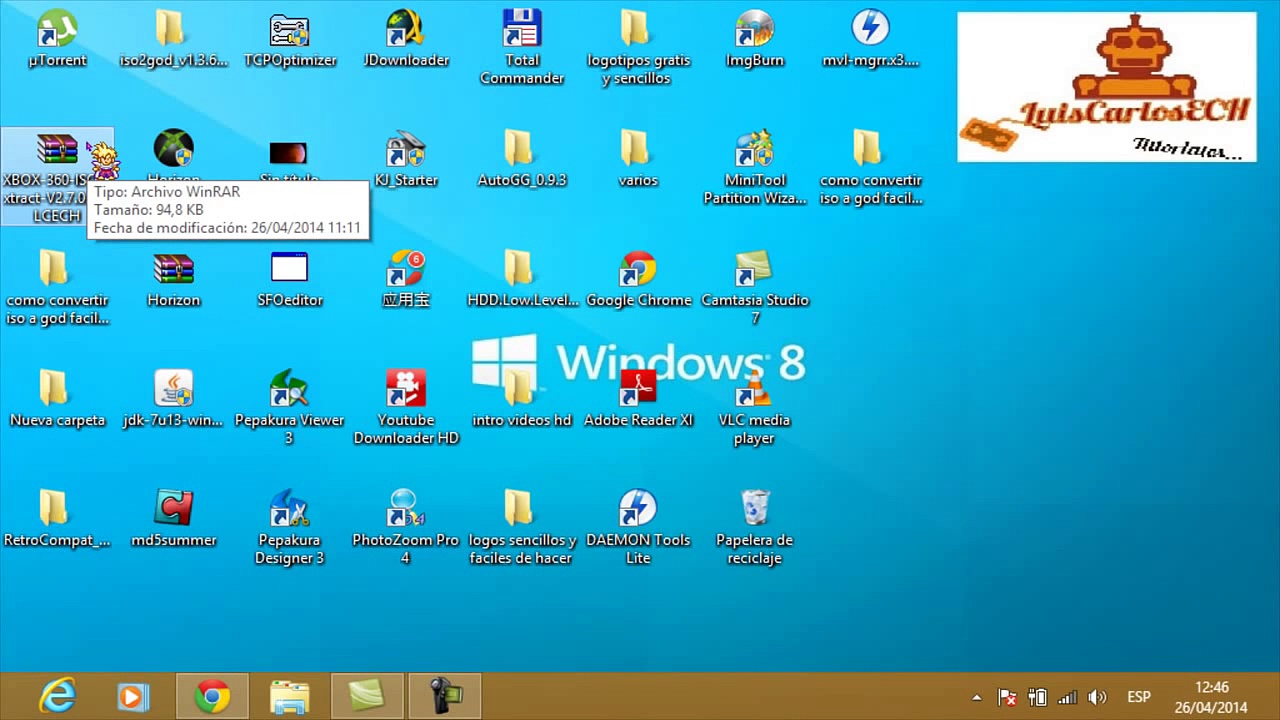Click the ImgBurn desktop icon

[x=753, y=30]
